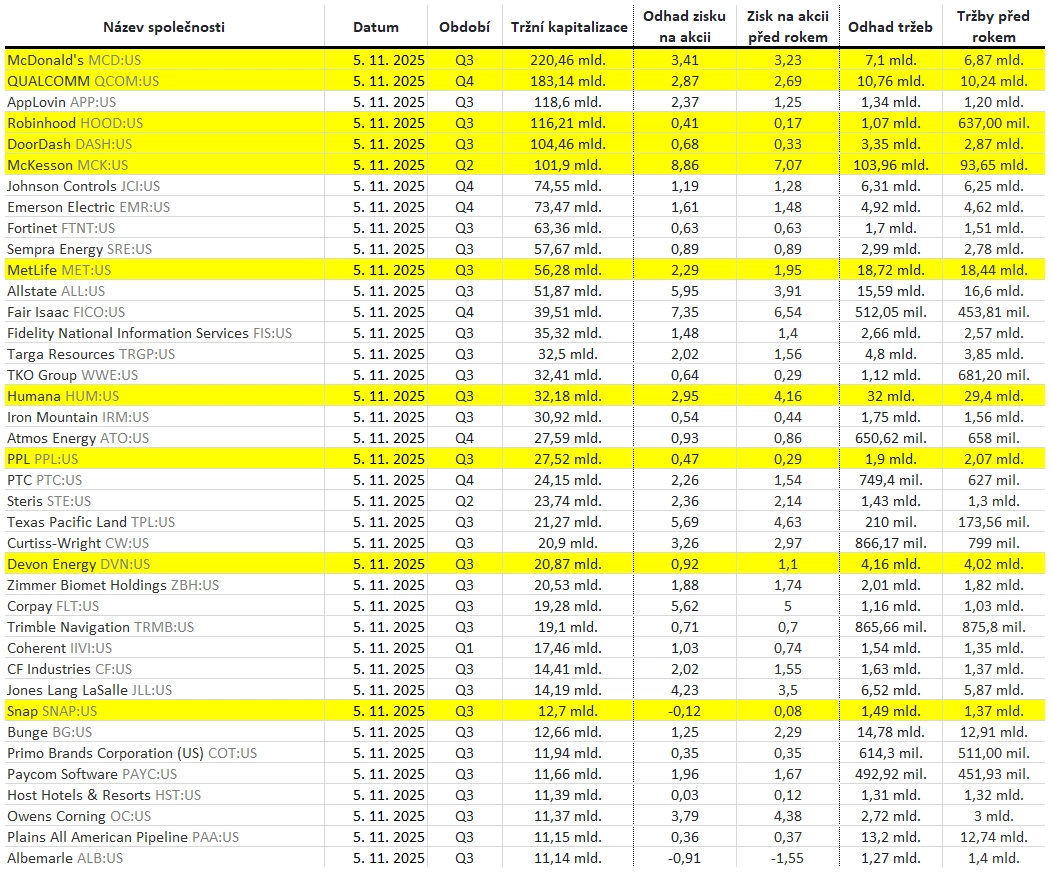Click Snap's EPS estimate of -0,12
Viewport: 1051px width, 874px height.
coord(685,711)
